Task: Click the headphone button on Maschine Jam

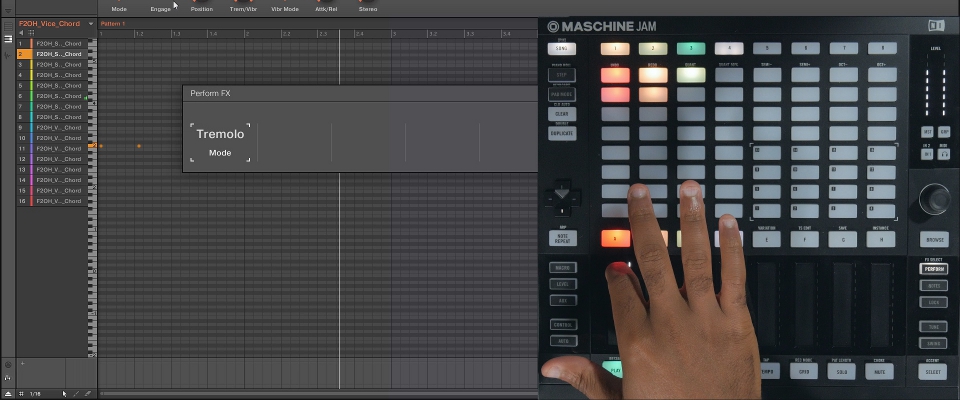Action: [944, 154]
